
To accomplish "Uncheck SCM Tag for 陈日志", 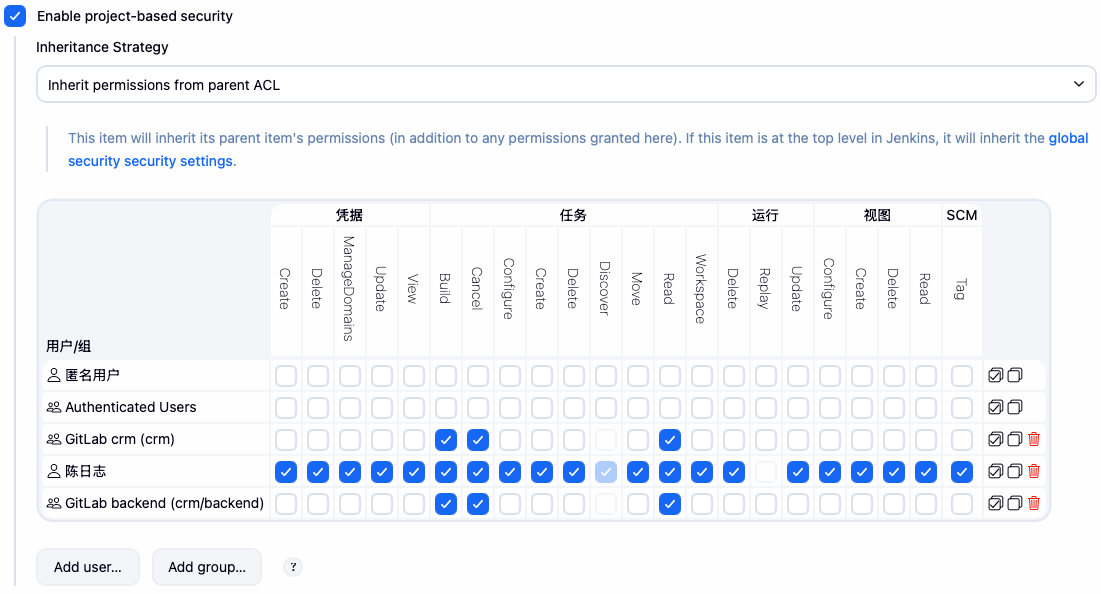I will [x=962, y=472].
